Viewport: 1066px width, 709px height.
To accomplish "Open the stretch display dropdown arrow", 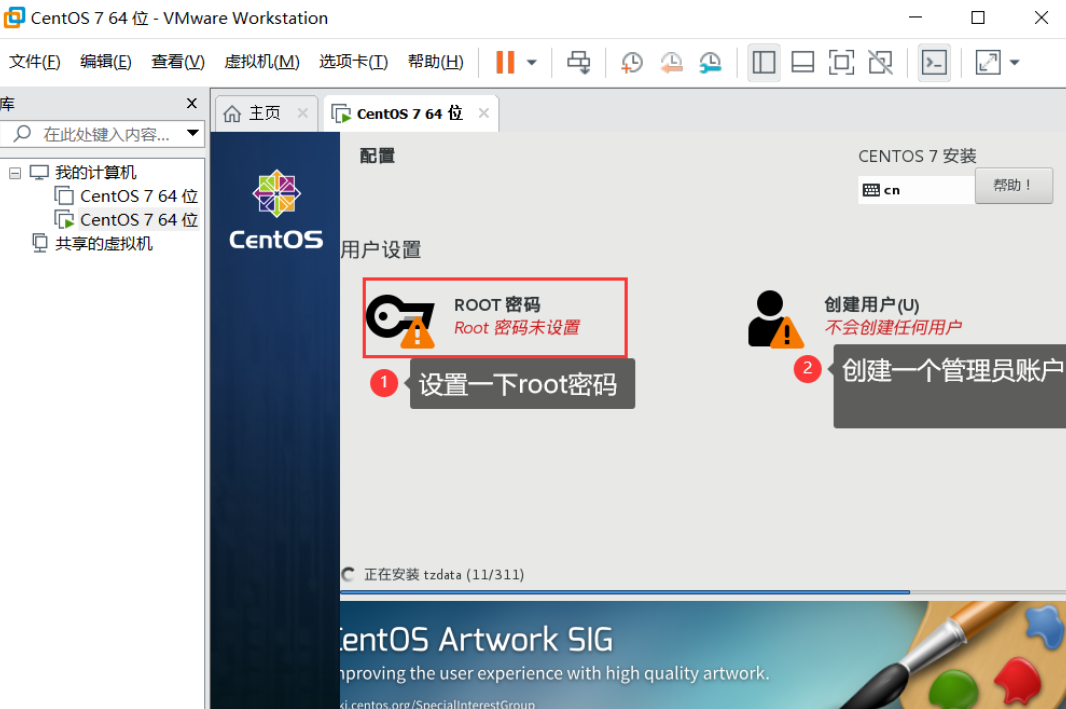I will (x=1014, y=63).
